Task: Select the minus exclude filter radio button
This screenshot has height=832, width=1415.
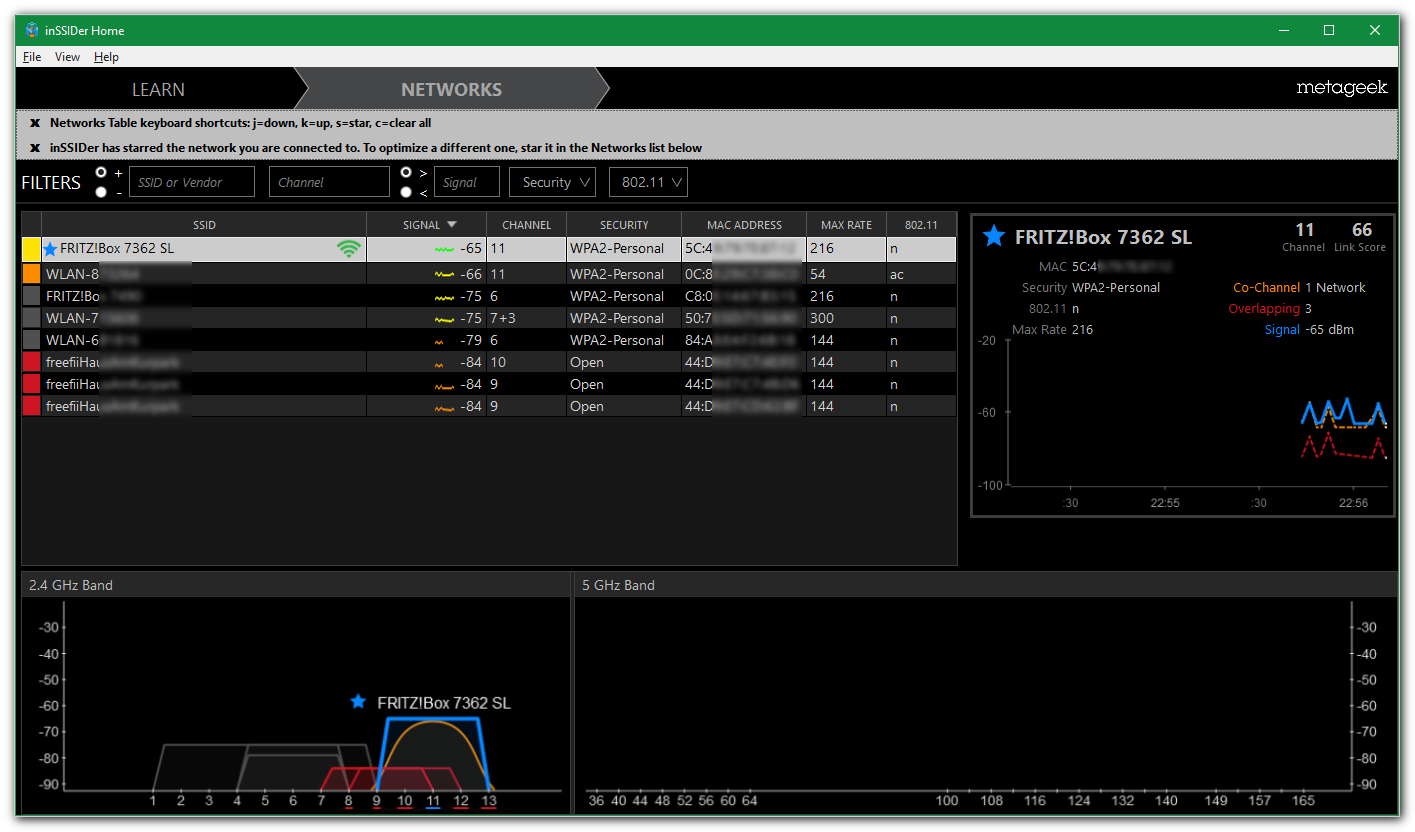Action: tap(101, 192)
